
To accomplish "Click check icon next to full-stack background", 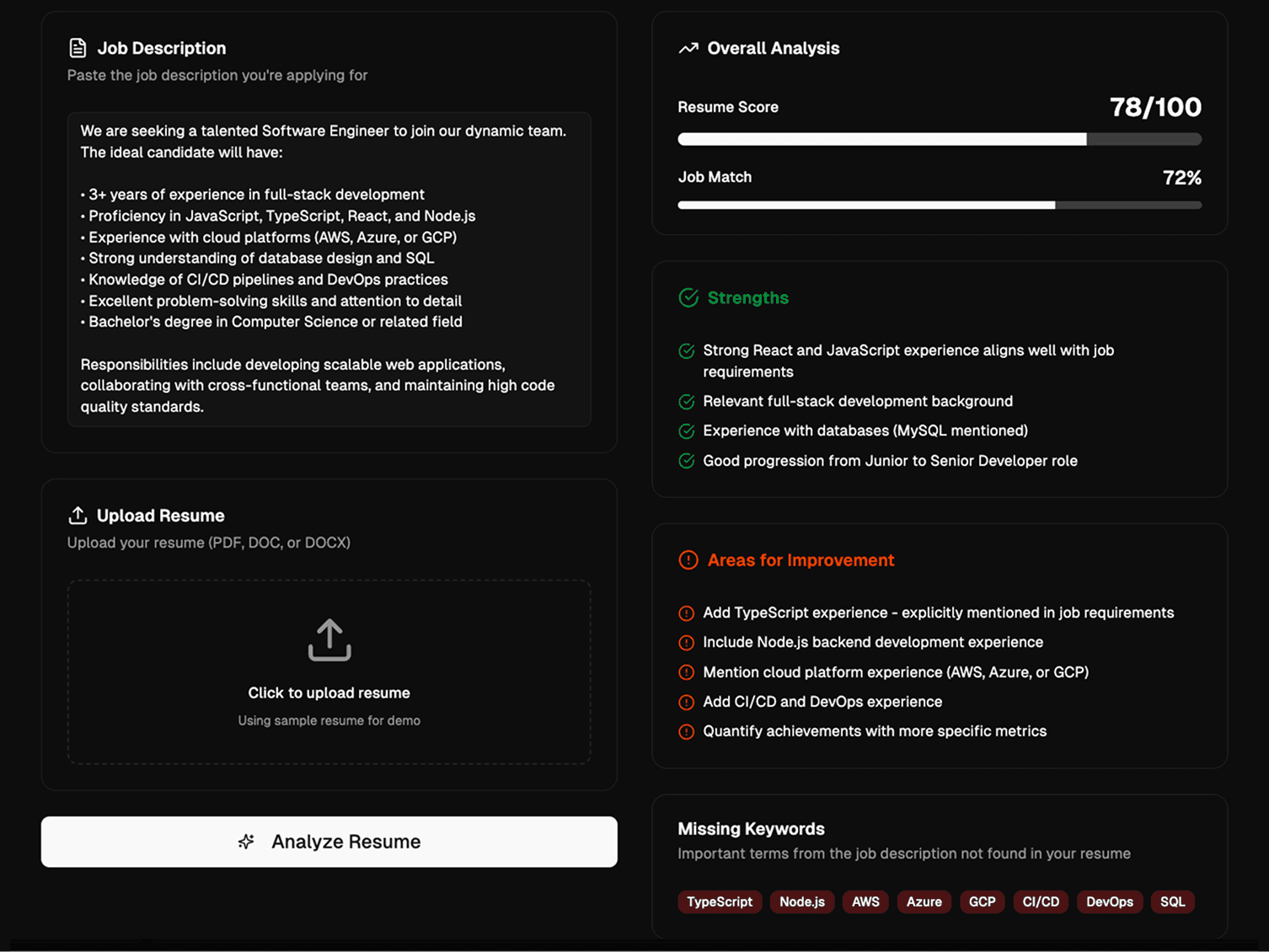I will click(687, 402).
